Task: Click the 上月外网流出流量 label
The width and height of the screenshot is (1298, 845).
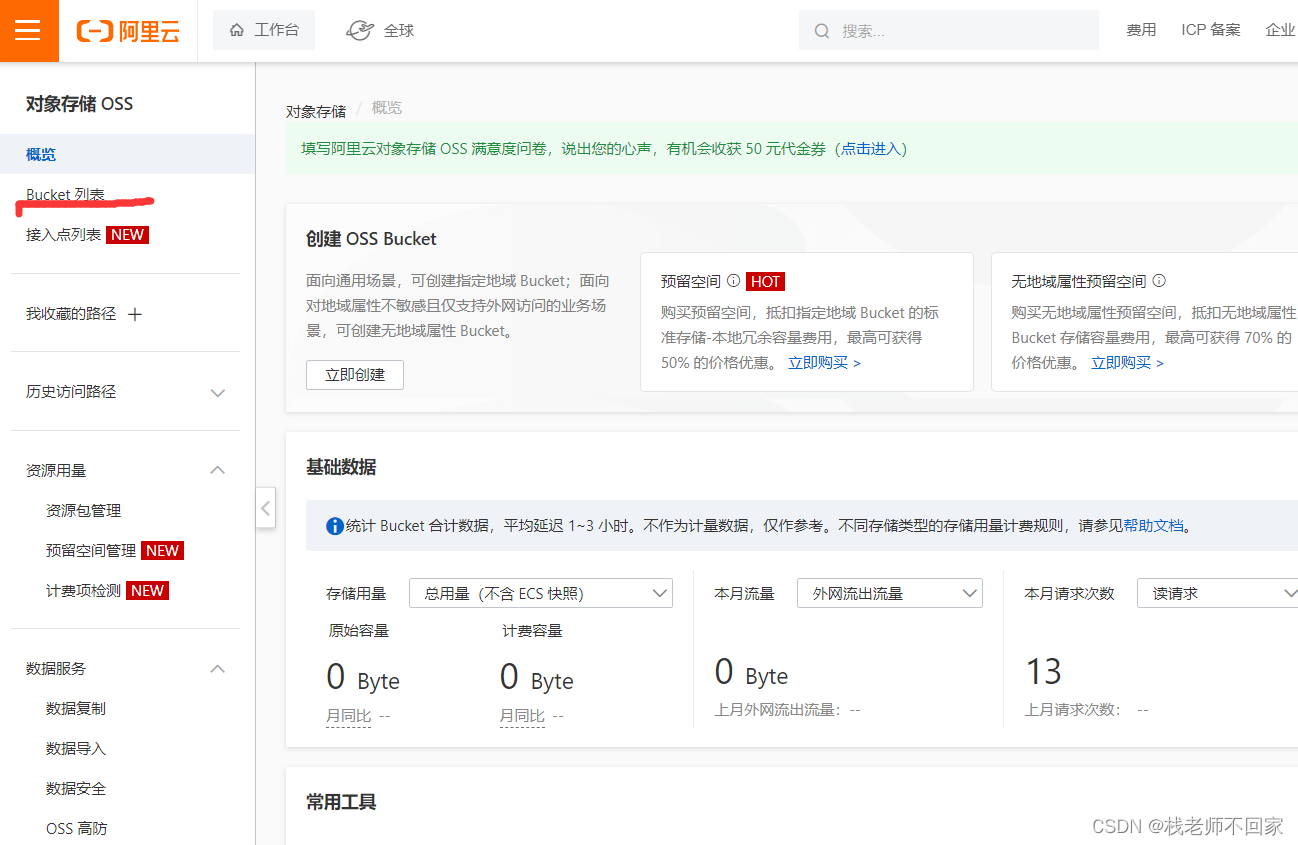Action: coord(778,710)
